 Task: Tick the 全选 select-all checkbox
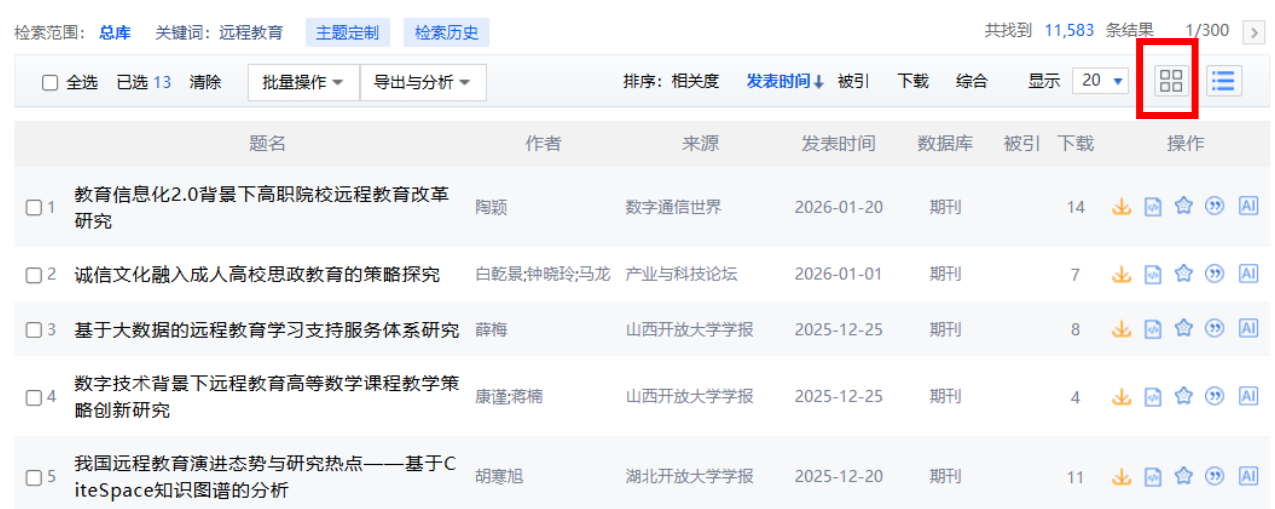[50, 83]
